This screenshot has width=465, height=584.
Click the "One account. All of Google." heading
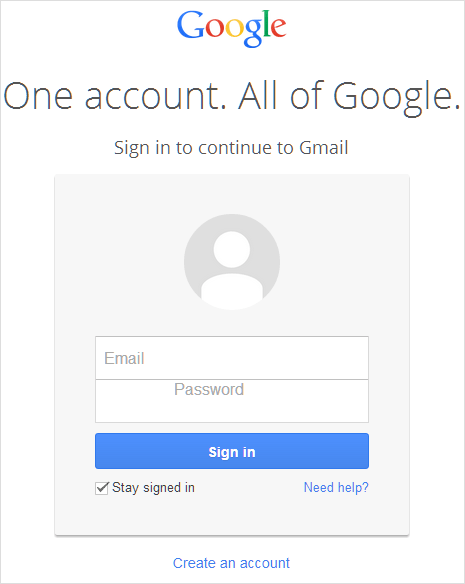[x=232, y=97]
